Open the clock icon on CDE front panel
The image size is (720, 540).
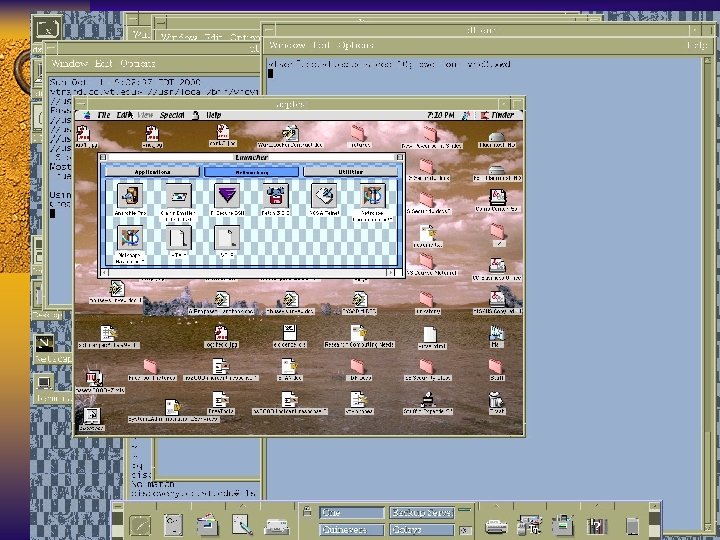coord(140,525)
